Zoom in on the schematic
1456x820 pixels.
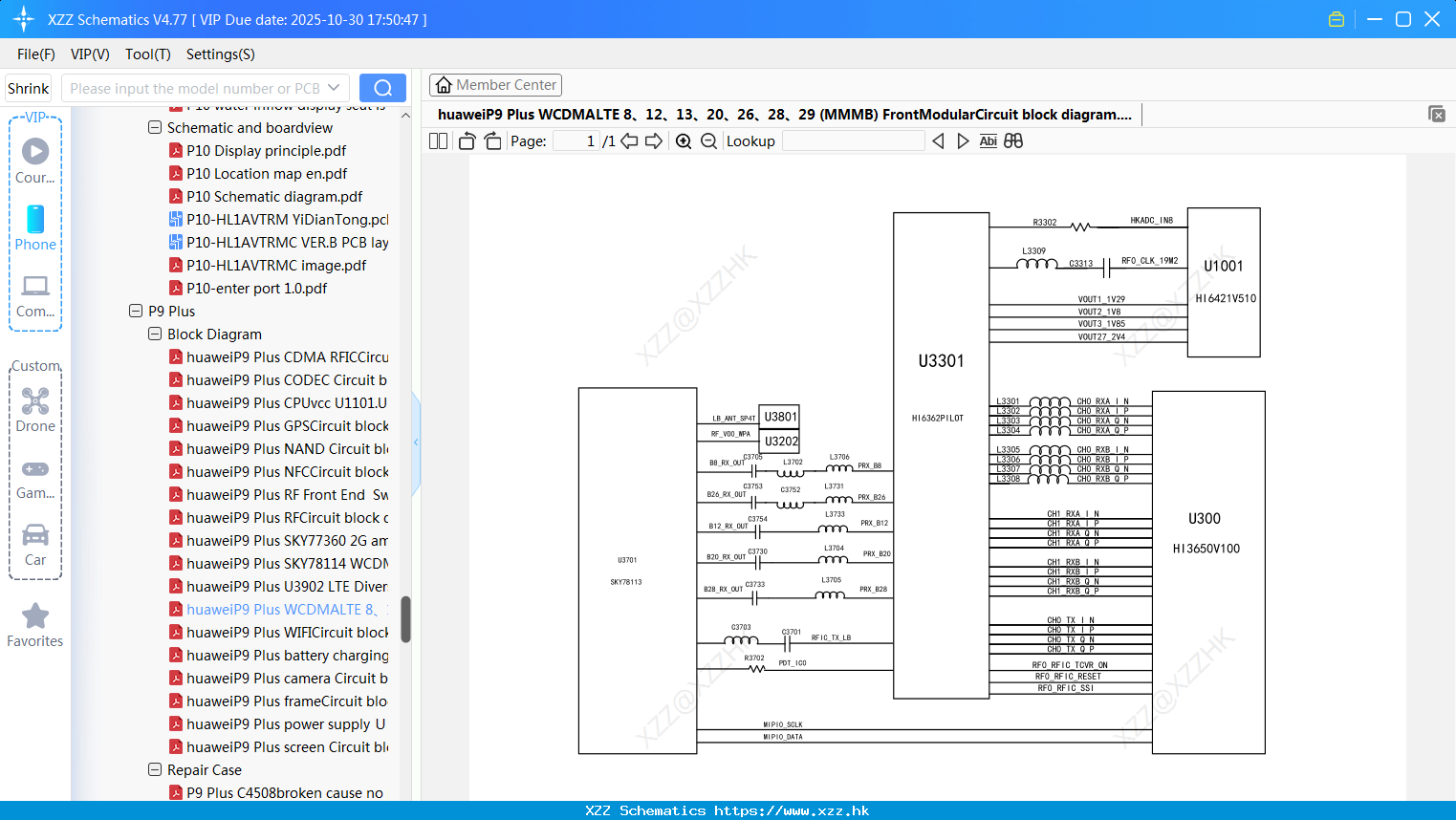click(684, 141)
